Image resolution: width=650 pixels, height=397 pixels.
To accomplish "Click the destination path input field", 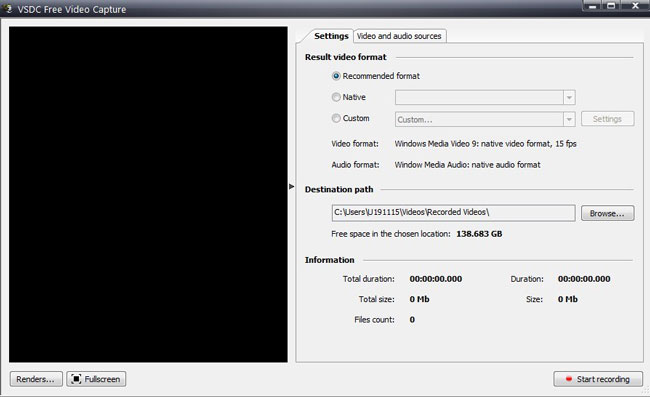I will click(x=453, y=213).
